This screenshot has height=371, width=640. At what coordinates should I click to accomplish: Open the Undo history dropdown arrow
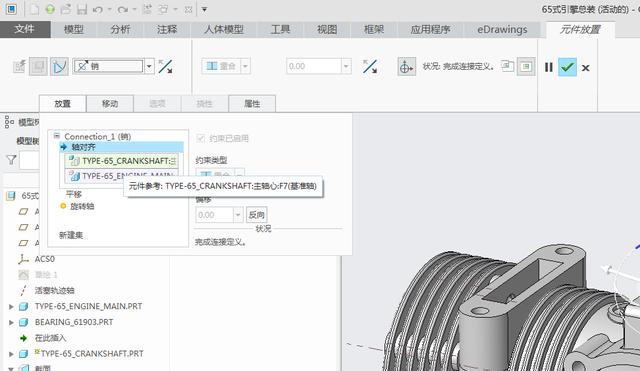pos(109,9)
